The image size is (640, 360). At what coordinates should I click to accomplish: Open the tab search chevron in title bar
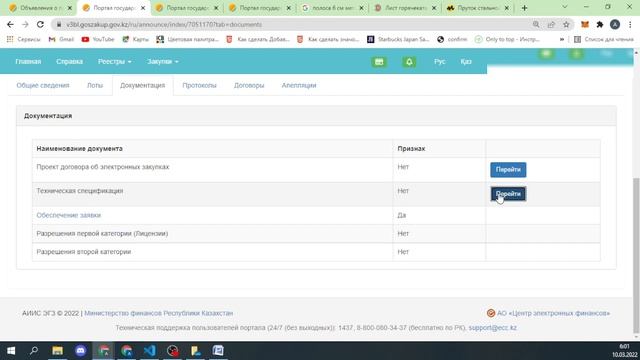click(565, 7)
